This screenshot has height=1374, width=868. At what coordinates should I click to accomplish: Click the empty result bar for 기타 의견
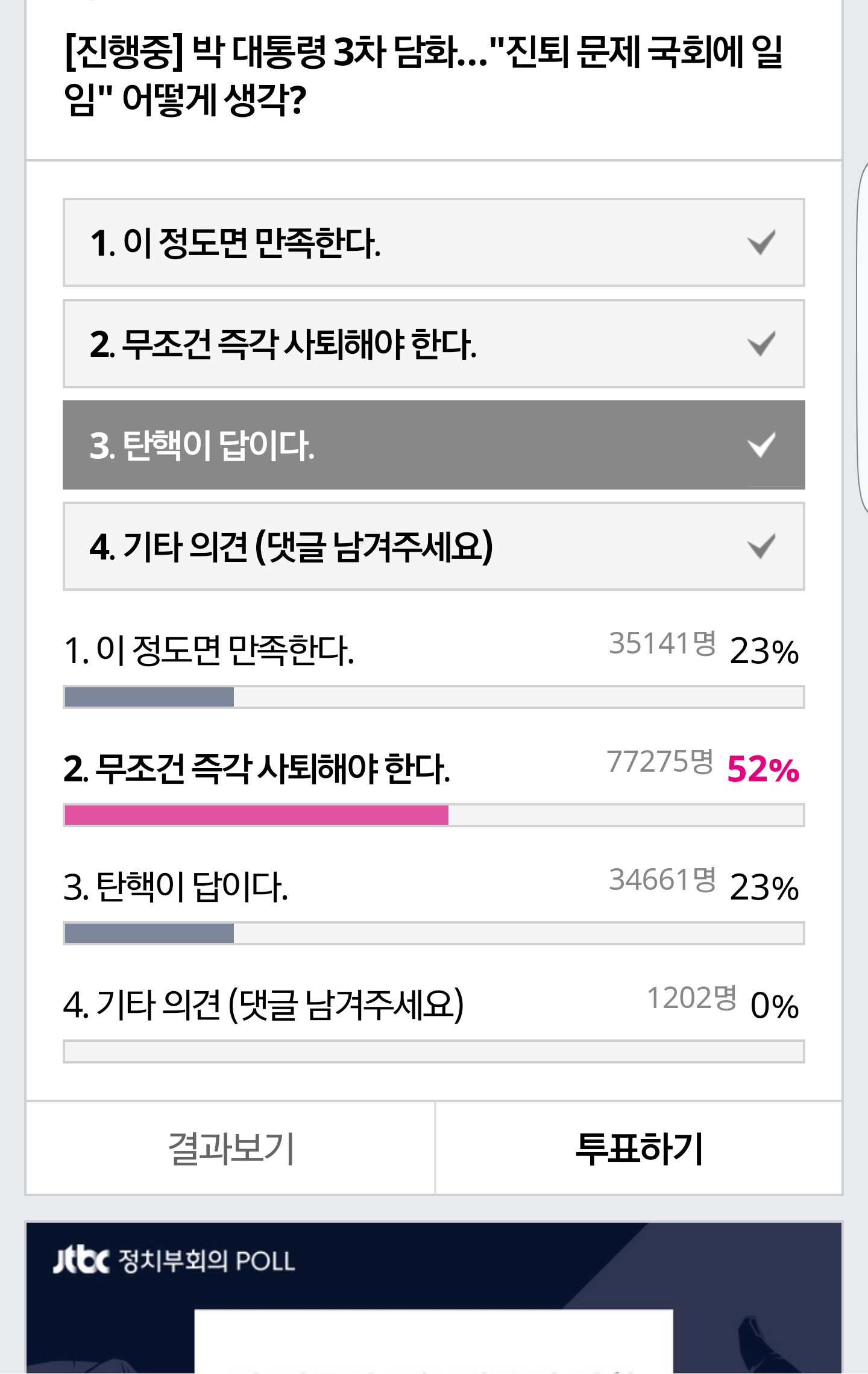tap(433, 1051)
